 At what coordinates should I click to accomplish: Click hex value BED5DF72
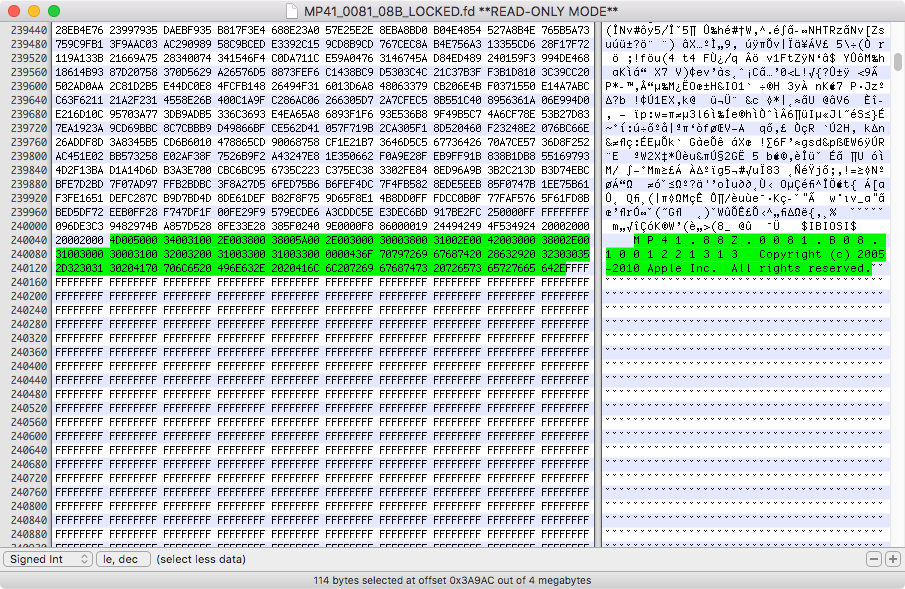point(79,212)
